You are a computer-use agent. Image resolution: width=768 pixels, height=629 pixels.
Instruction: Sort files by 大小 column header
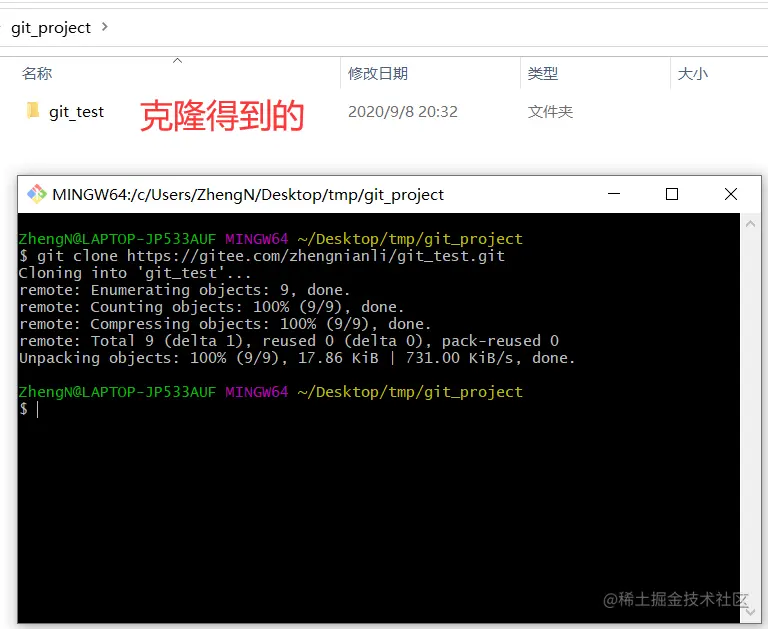693,73
